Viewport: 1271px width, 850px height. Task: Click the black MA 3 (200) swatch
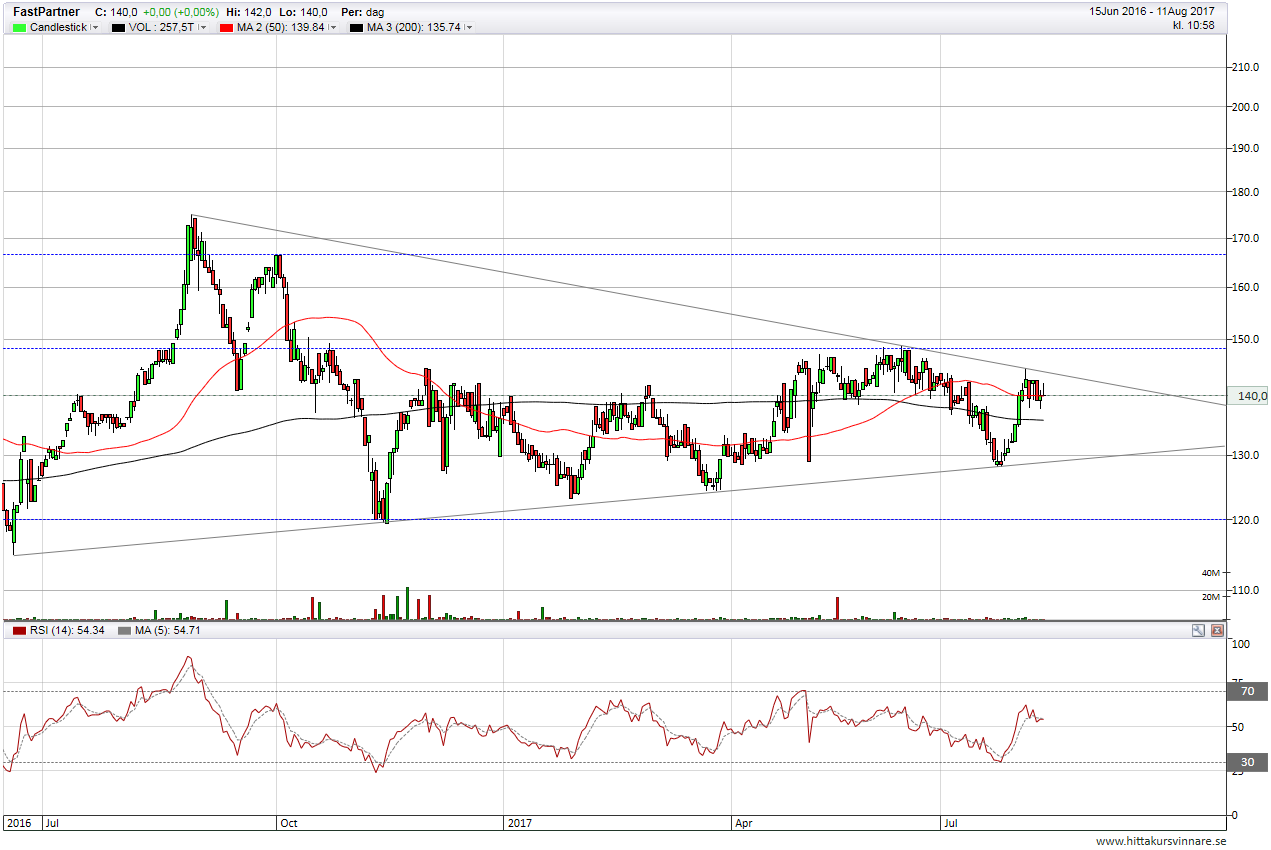point(356,28)
